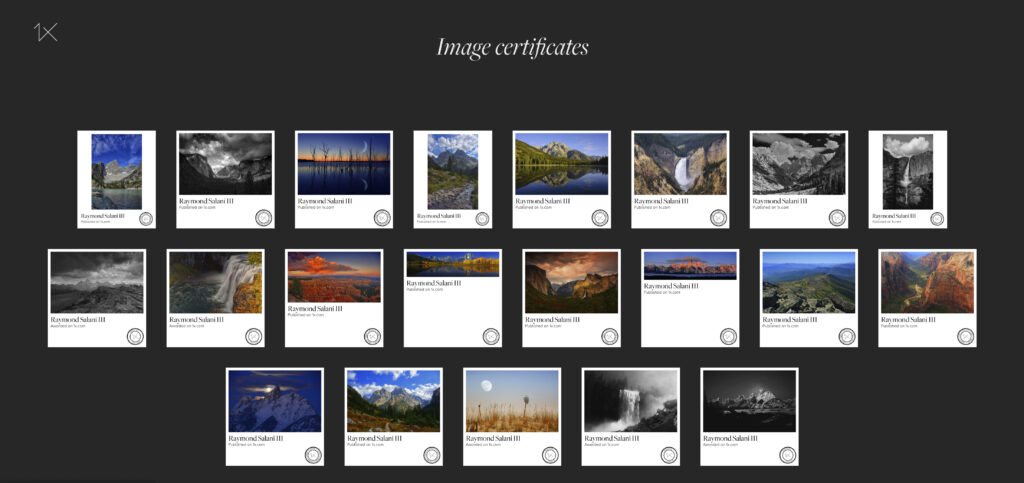Viewport: 1024px width, 483px height.
Task: Click the seal stamp on the red canyon sunset certificate
Action: coord(372,336)
